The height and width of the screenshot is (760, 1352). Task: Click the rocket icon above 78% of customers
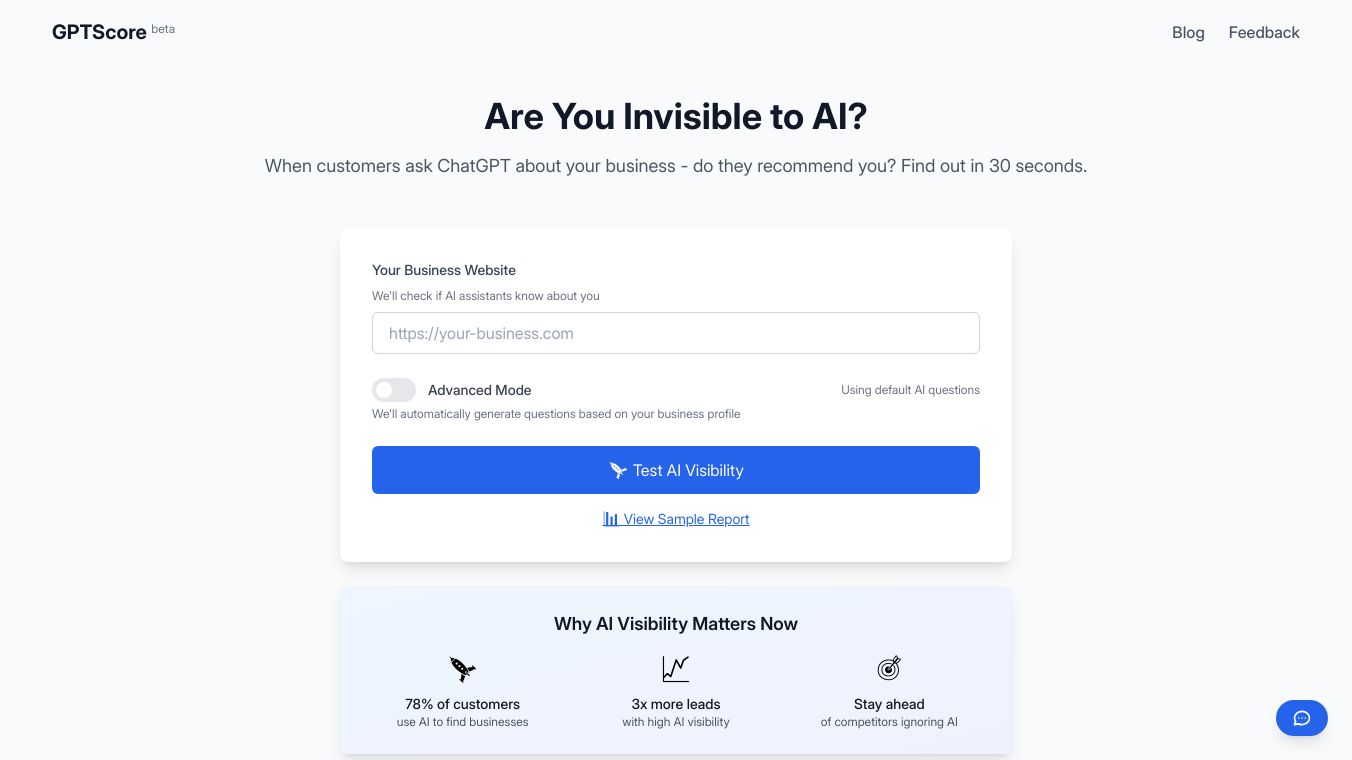462,669
